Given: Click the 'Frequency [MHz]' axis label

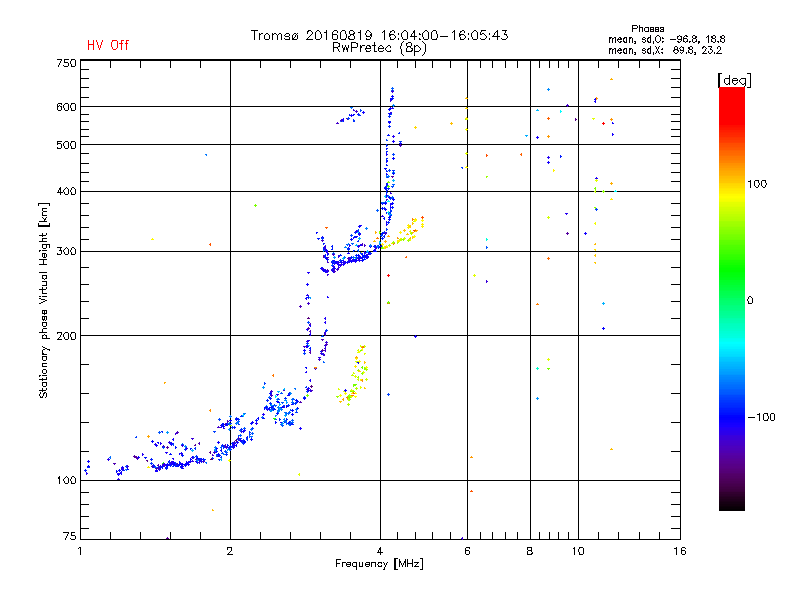Looking at the screenshot, I should pos(379,564).
